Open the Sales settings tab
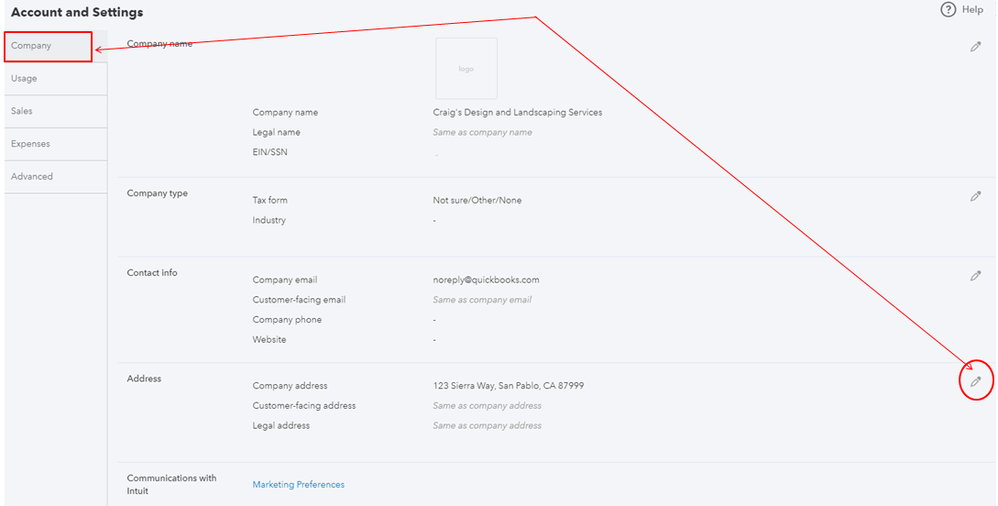998x506 pixels. click(56, 111)
